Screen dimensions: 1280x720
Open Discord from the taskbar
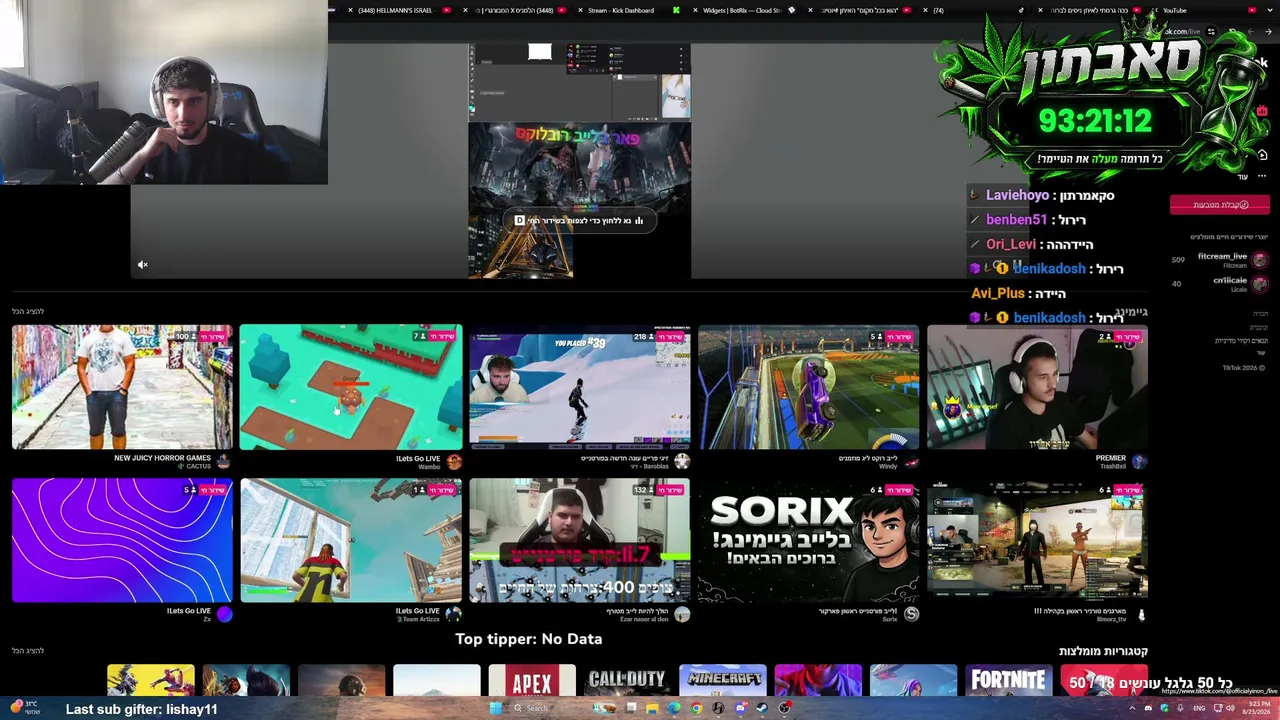click(x=740, y=708)
